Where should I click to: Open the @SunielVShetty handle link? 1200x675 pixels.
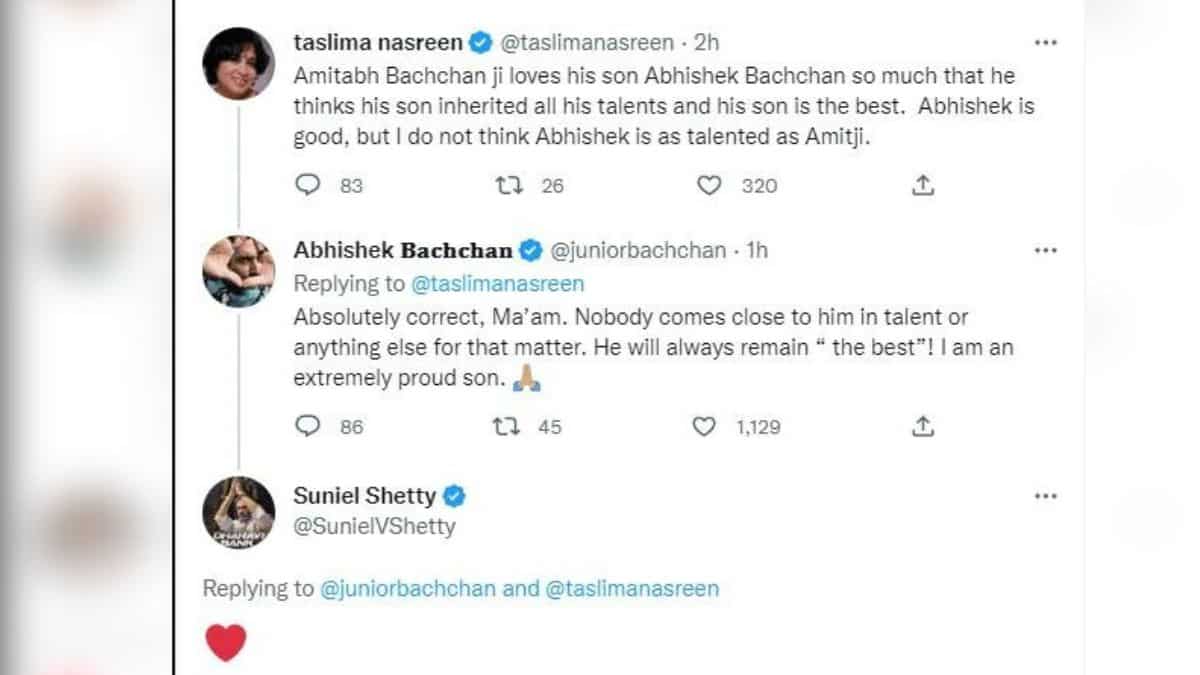click(x=374, y=526)
